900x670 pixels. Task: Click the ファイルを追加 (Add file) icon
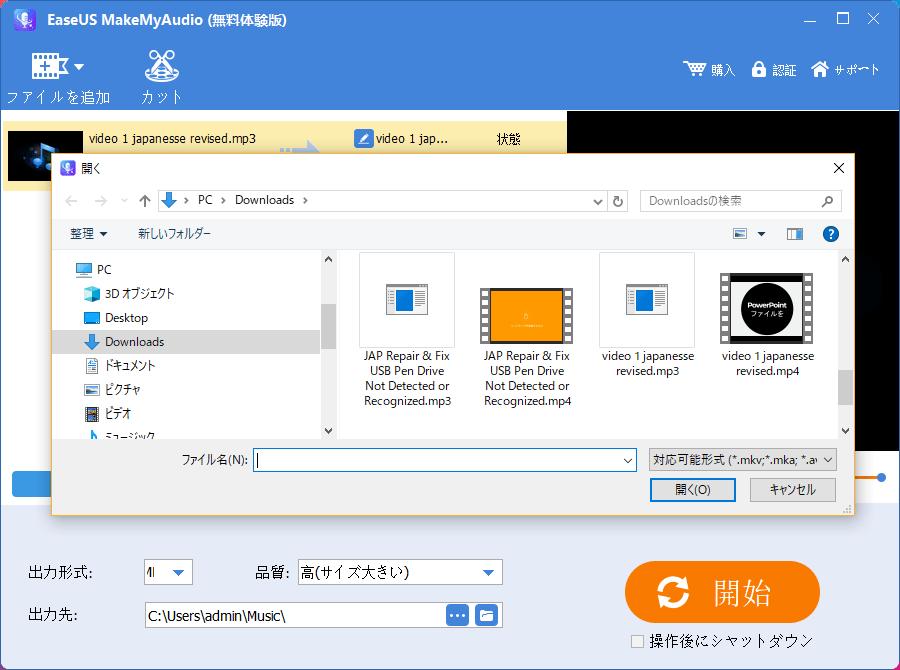[49, 66]
